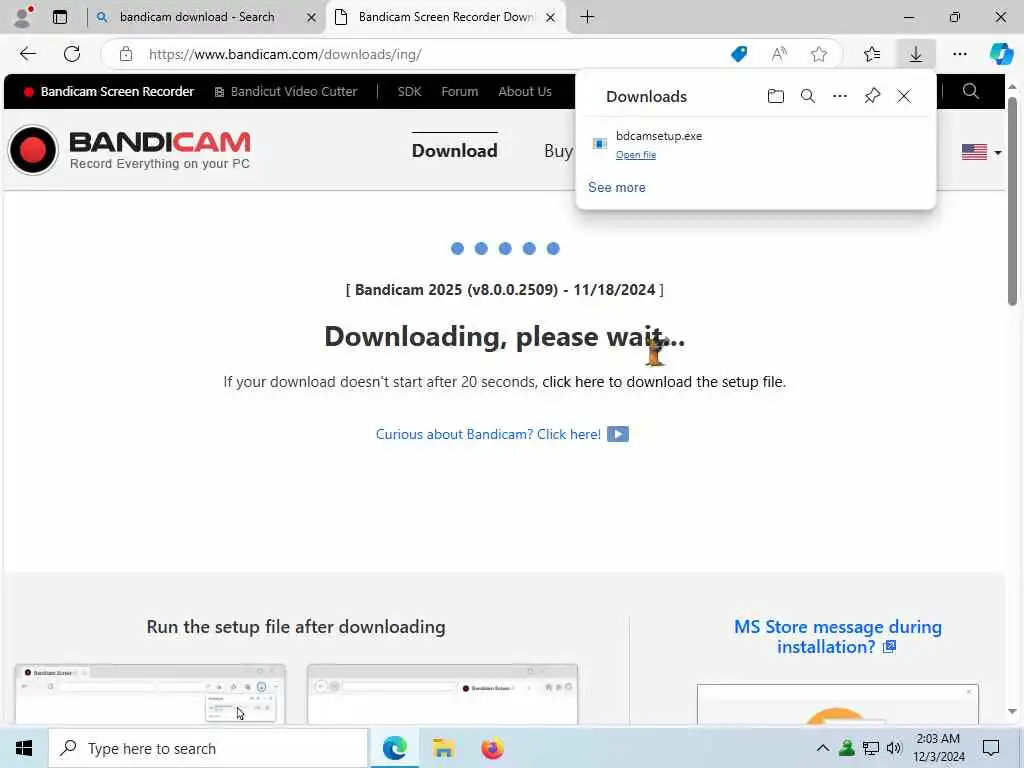This screenshot has height=768, width=1024.
Task: Click See more in Downloads panel
Action: (x=616, y=187)
